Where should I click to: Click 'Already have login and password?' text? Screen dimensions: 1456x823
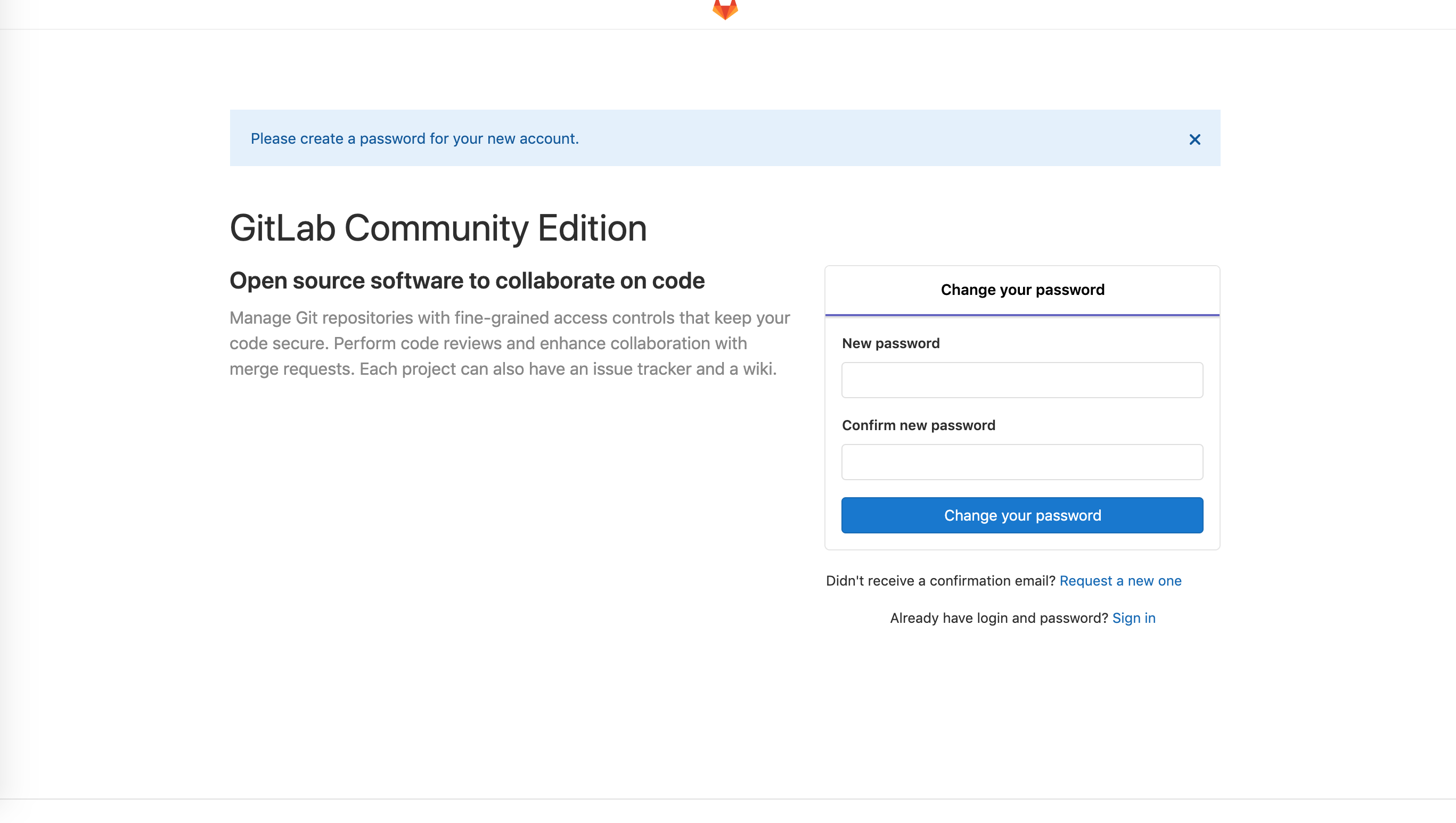[x=999, y=618]
